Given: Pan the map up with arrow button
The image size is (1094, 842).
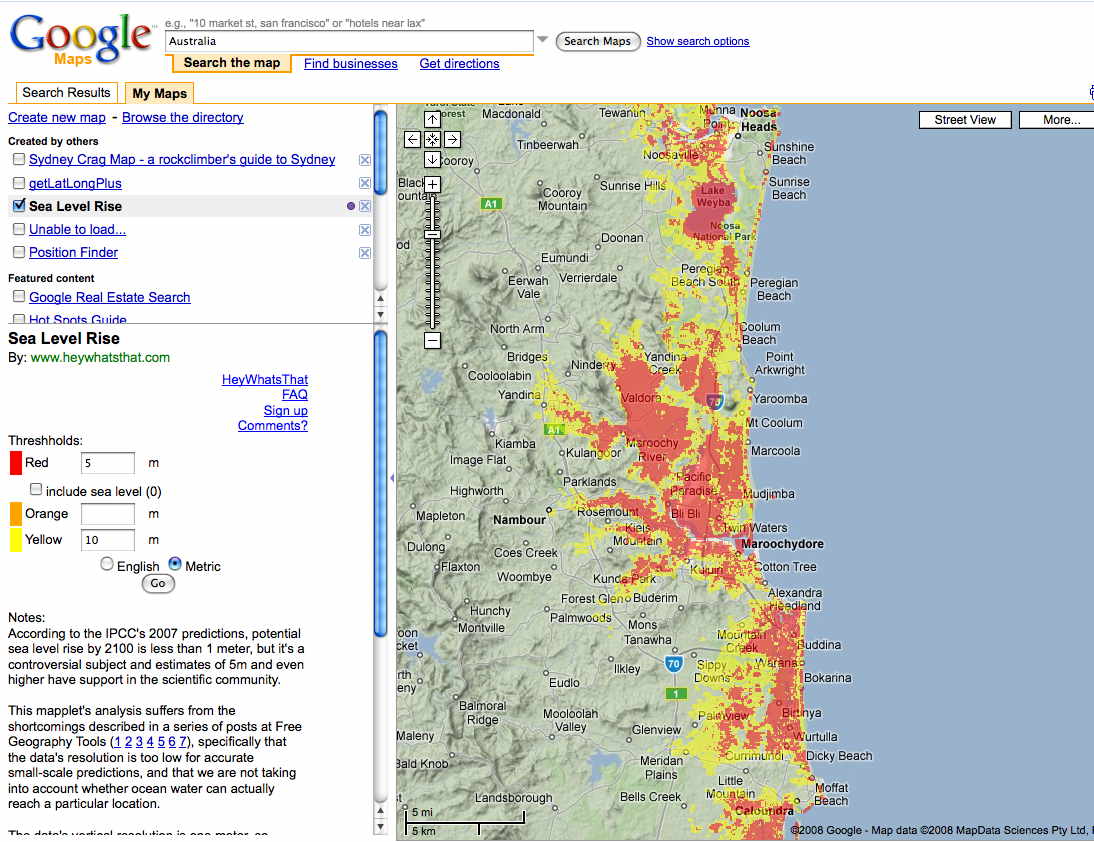Looking at the screenshot, I should [x=433, y=119].
